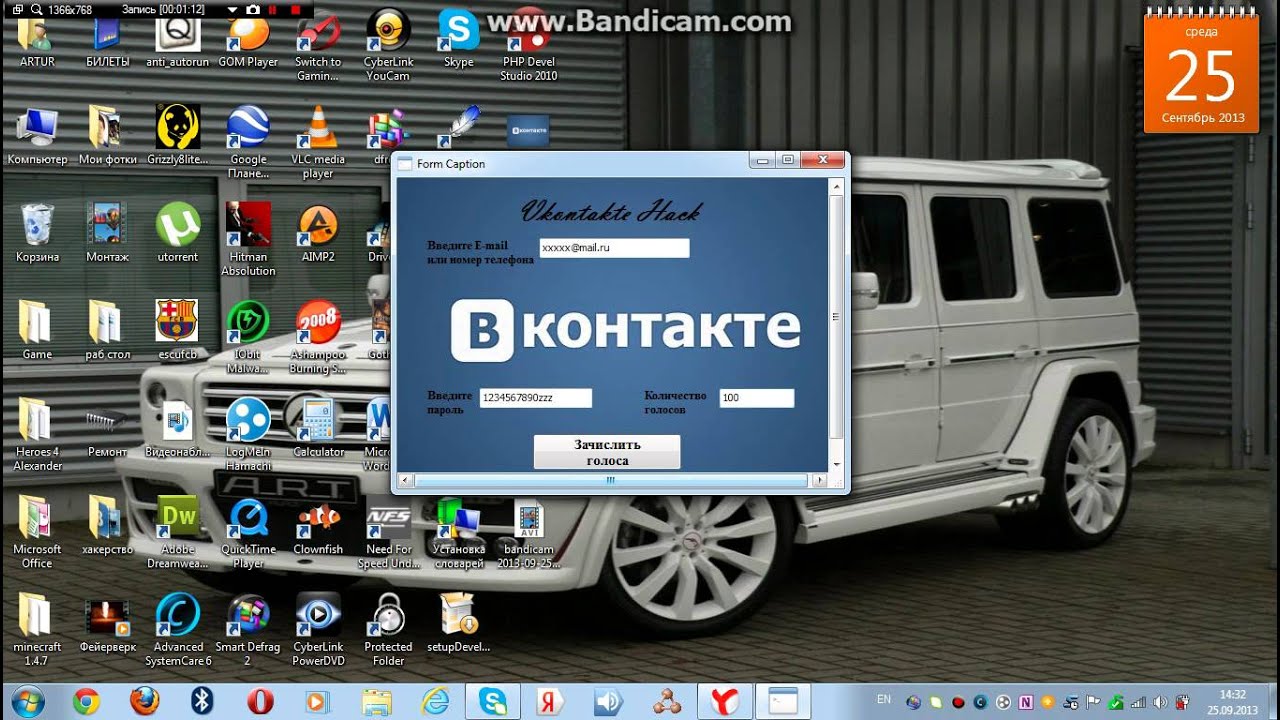
Task: Select the GOM Player shortcut
Action: click(248, 41)
